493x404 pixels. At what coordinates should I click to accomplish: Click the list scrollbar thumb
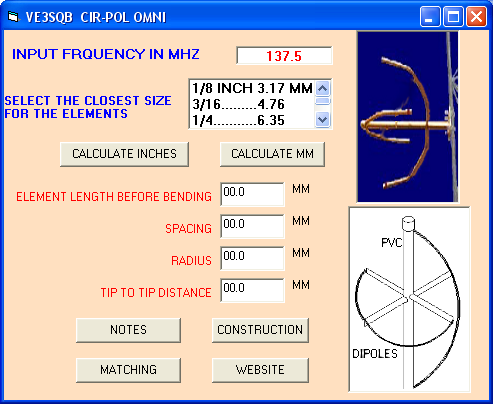pyautogui.click(x=322, y=101)
